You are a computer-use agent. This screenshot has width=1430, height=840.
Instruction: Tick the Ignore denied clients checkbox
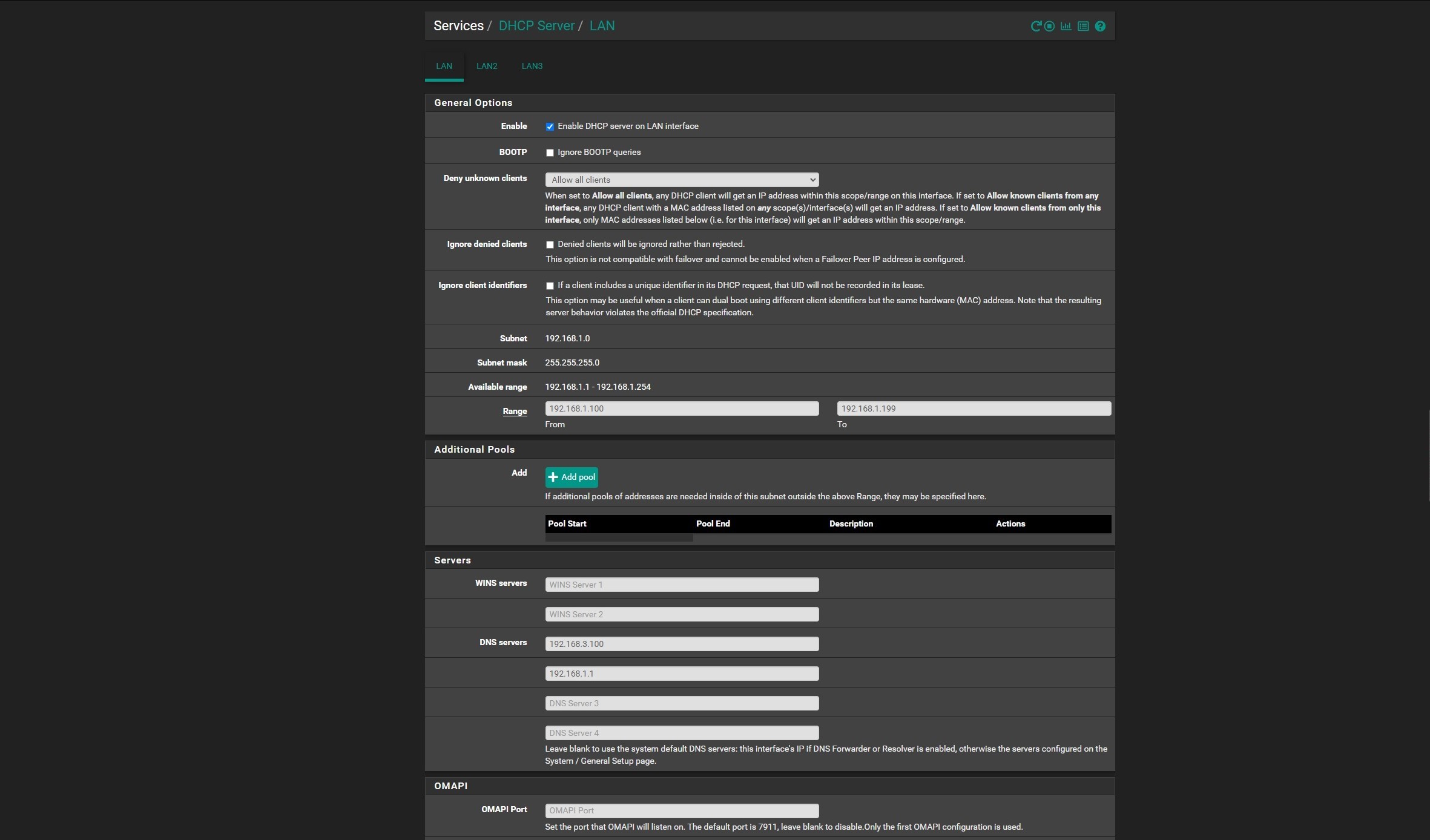coord(550,244)
